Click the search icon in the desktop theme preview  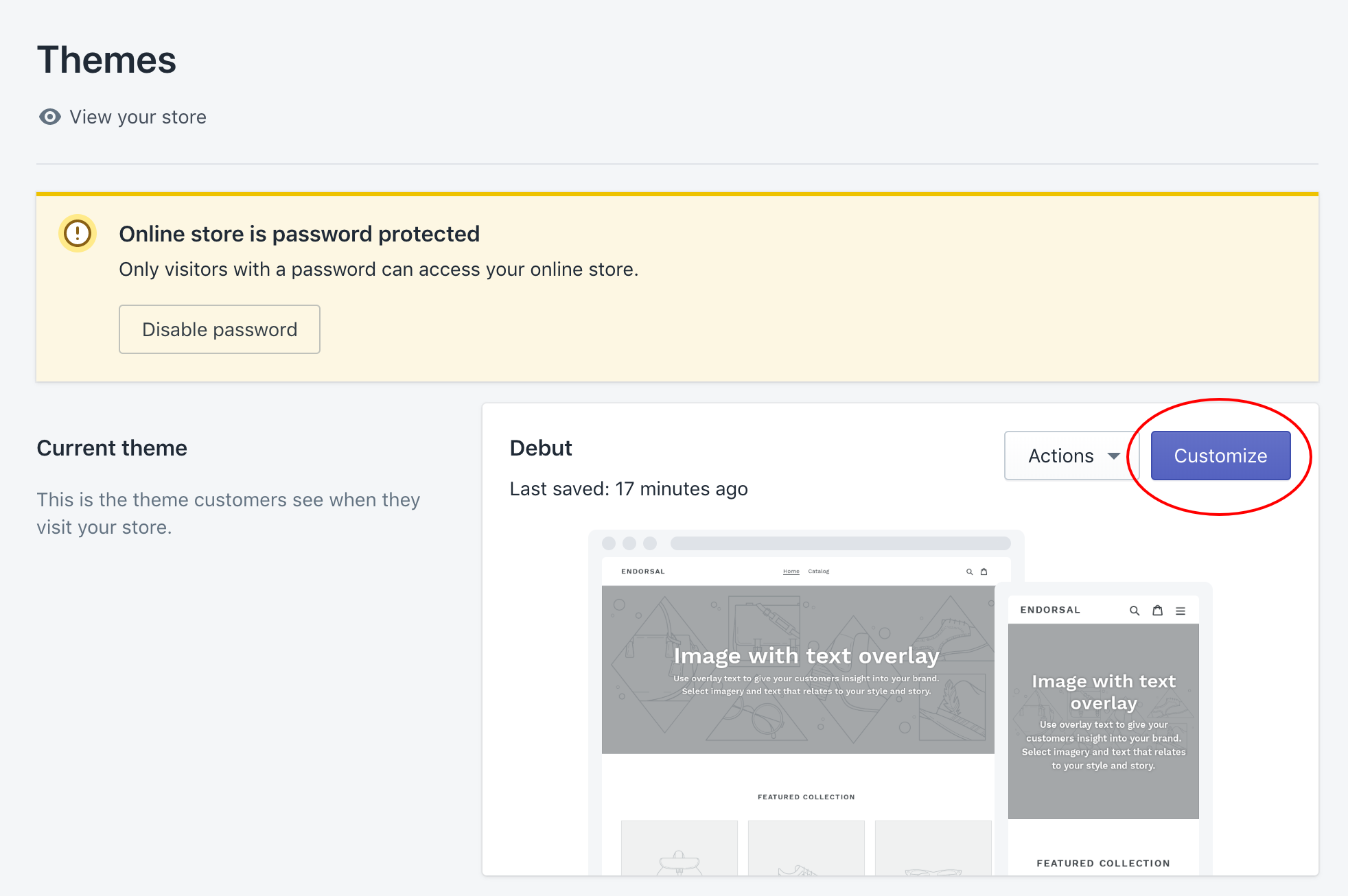point(969,571)
